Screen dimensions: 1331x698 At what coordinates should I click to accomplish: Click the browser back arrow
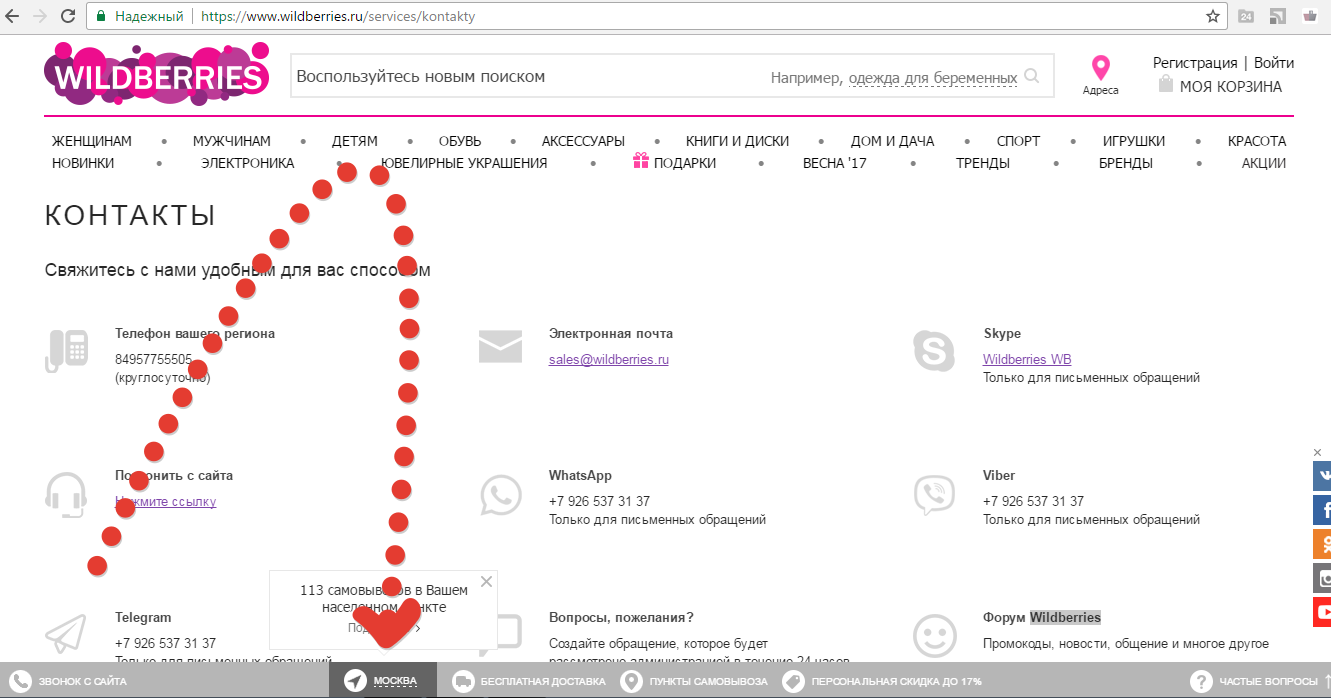13,16
